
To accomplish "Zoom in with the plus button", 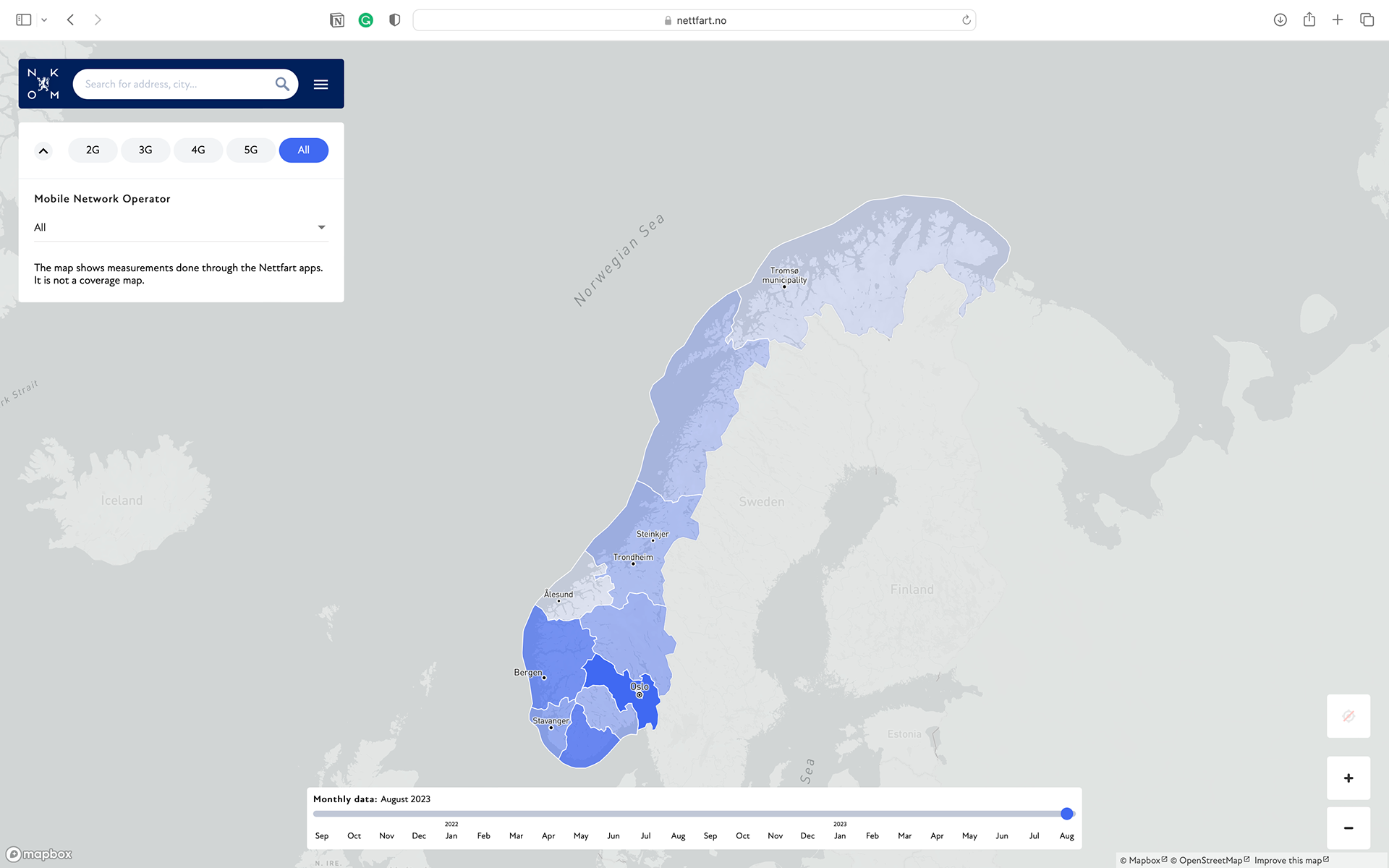I will coord(1348,778).
